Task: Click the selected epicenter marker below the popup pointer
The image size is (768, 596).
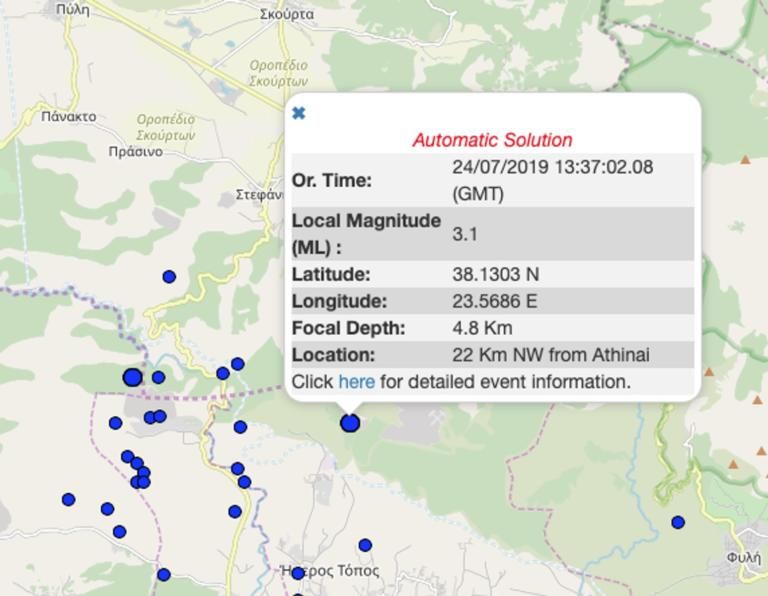Action: click(350, 423)
